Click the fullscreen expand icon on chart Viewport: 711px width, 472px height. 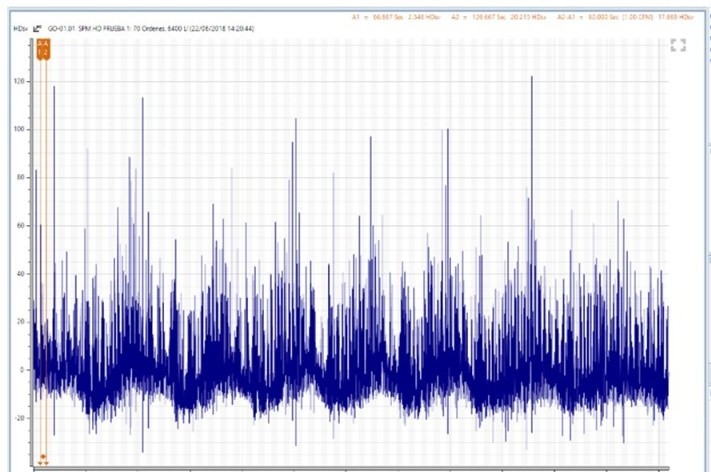point(678,45)
